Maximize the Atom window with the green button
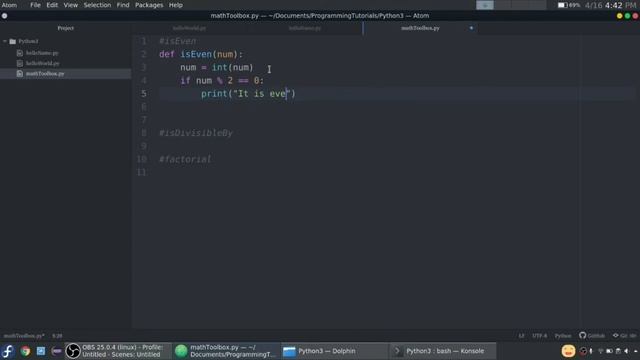The height and width of the screenshot is (360, 640). [x=627, y=16]
